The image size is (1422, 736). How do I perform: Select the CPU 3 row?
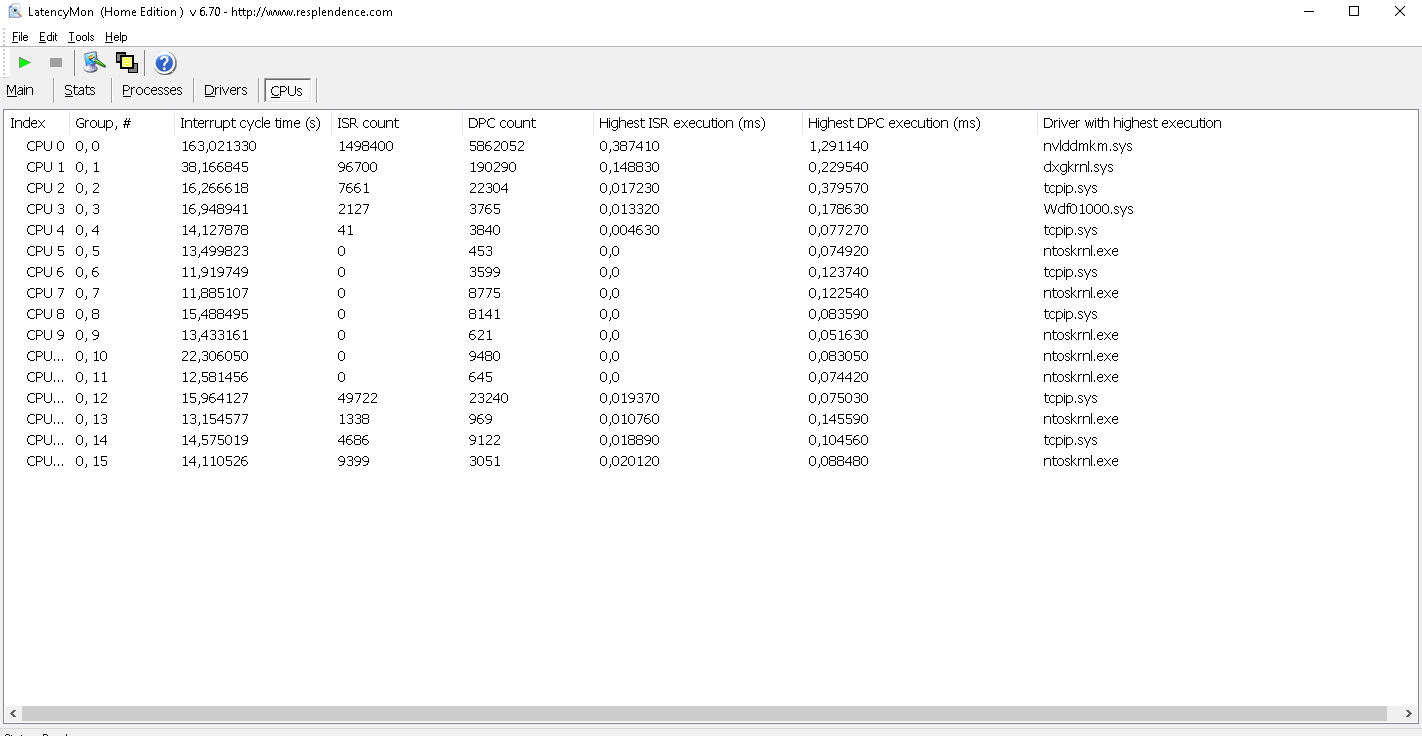(x=710, y=209)
